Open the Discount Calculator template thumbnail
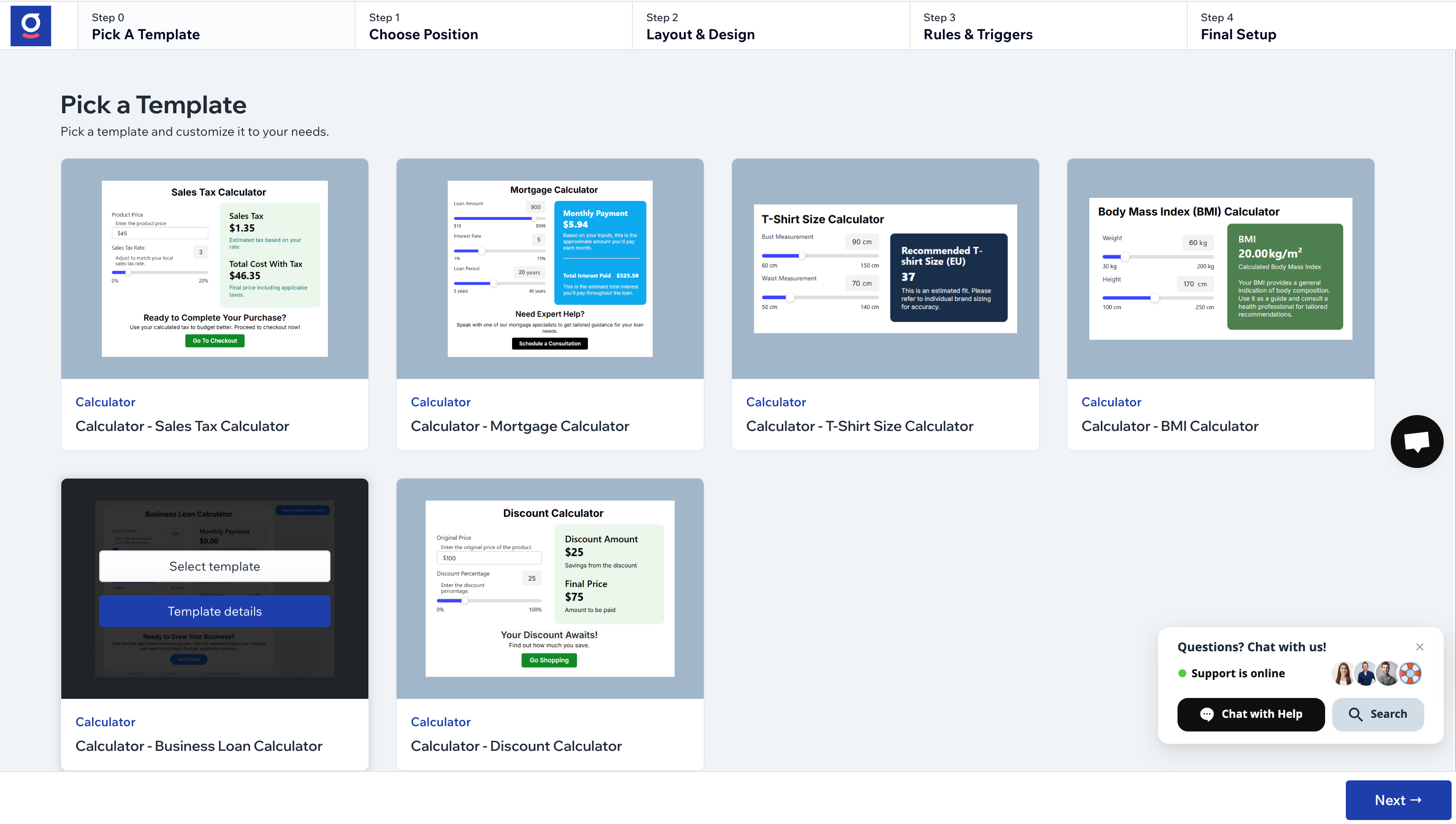Viewport: 1456px width, 824px height. (x=550, y=589)
